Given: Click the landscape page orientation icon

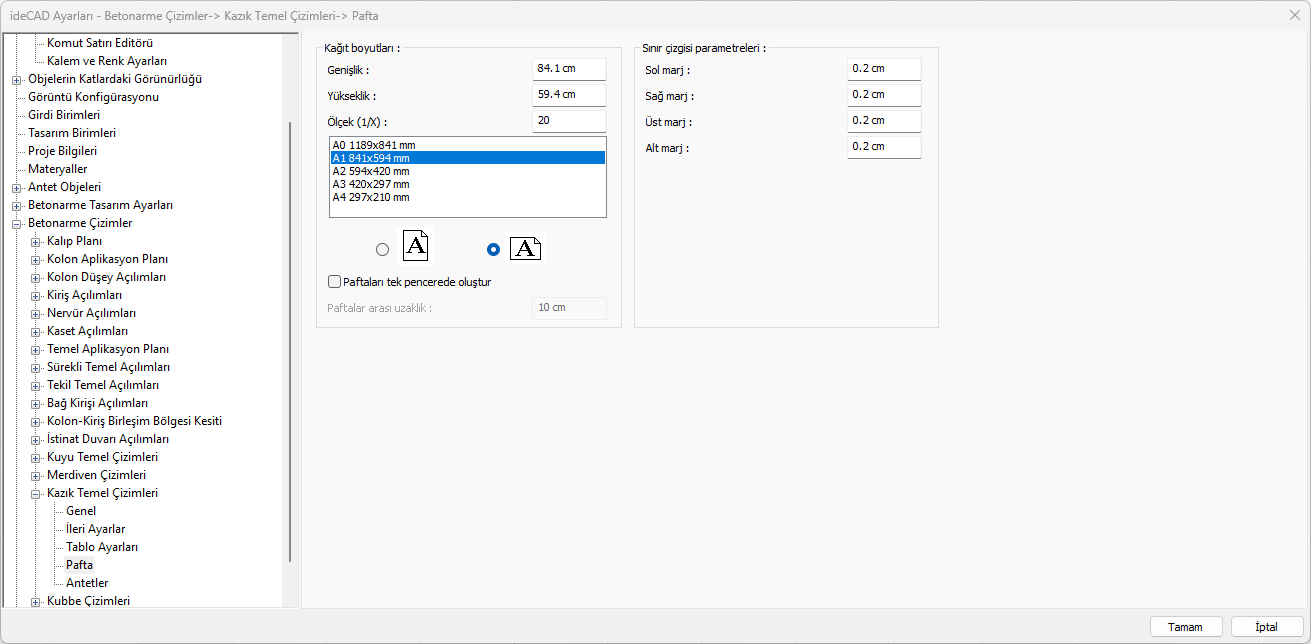Looking at the screenshot, I should click(x=525, y=249).
